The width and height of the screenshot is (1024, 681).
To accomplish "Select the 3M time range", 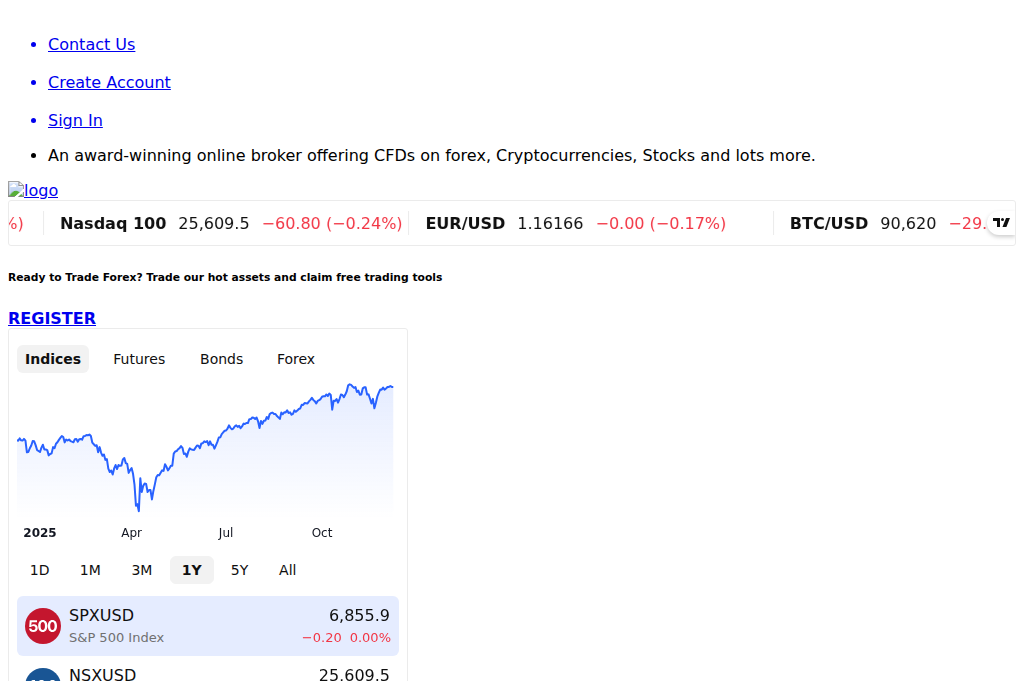I will pos(141,570).
